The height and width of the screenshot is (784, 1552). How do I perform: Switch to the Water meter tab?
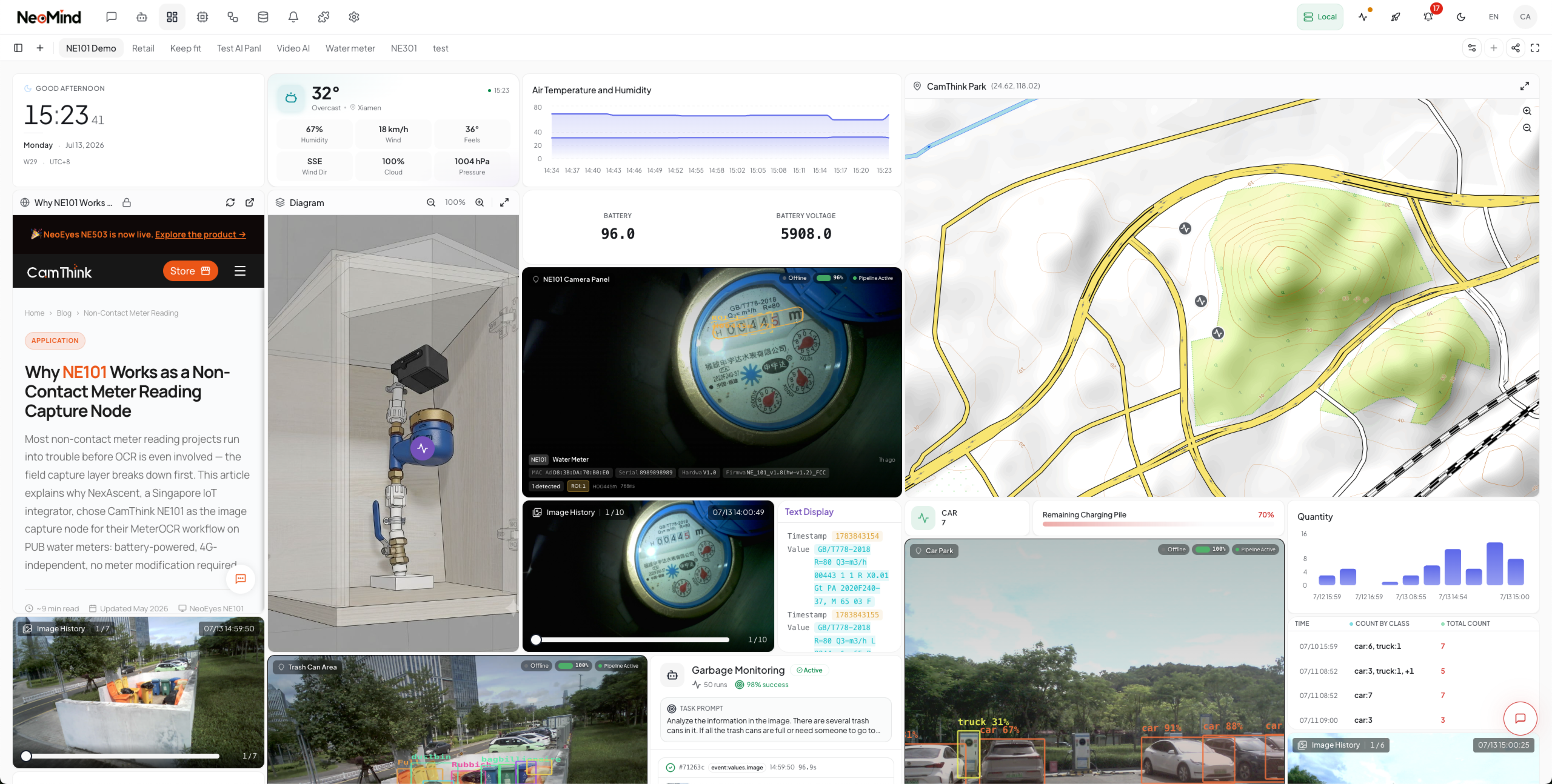[350, 48]
